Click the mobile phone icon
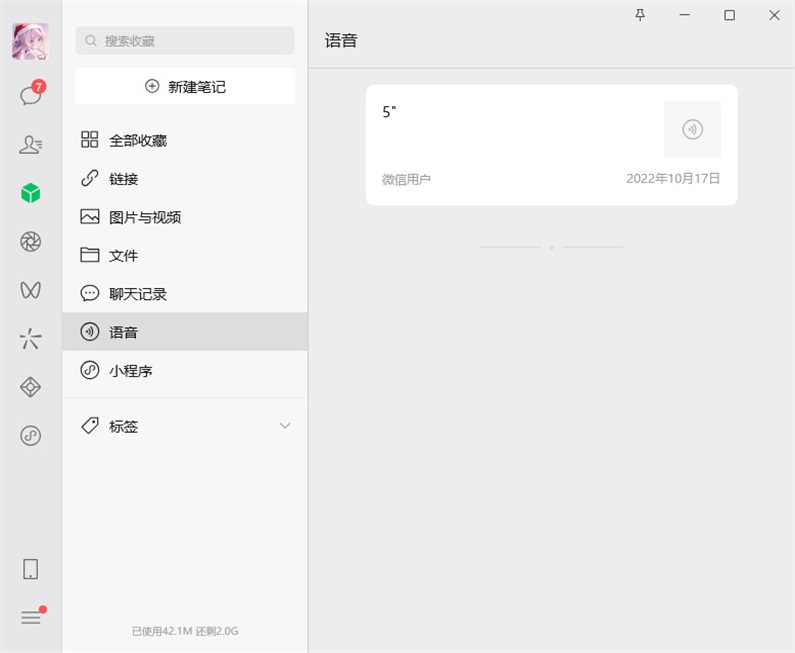Image resolution: width=795 pixels, height=653 pixels. click(x=31, y=569)
